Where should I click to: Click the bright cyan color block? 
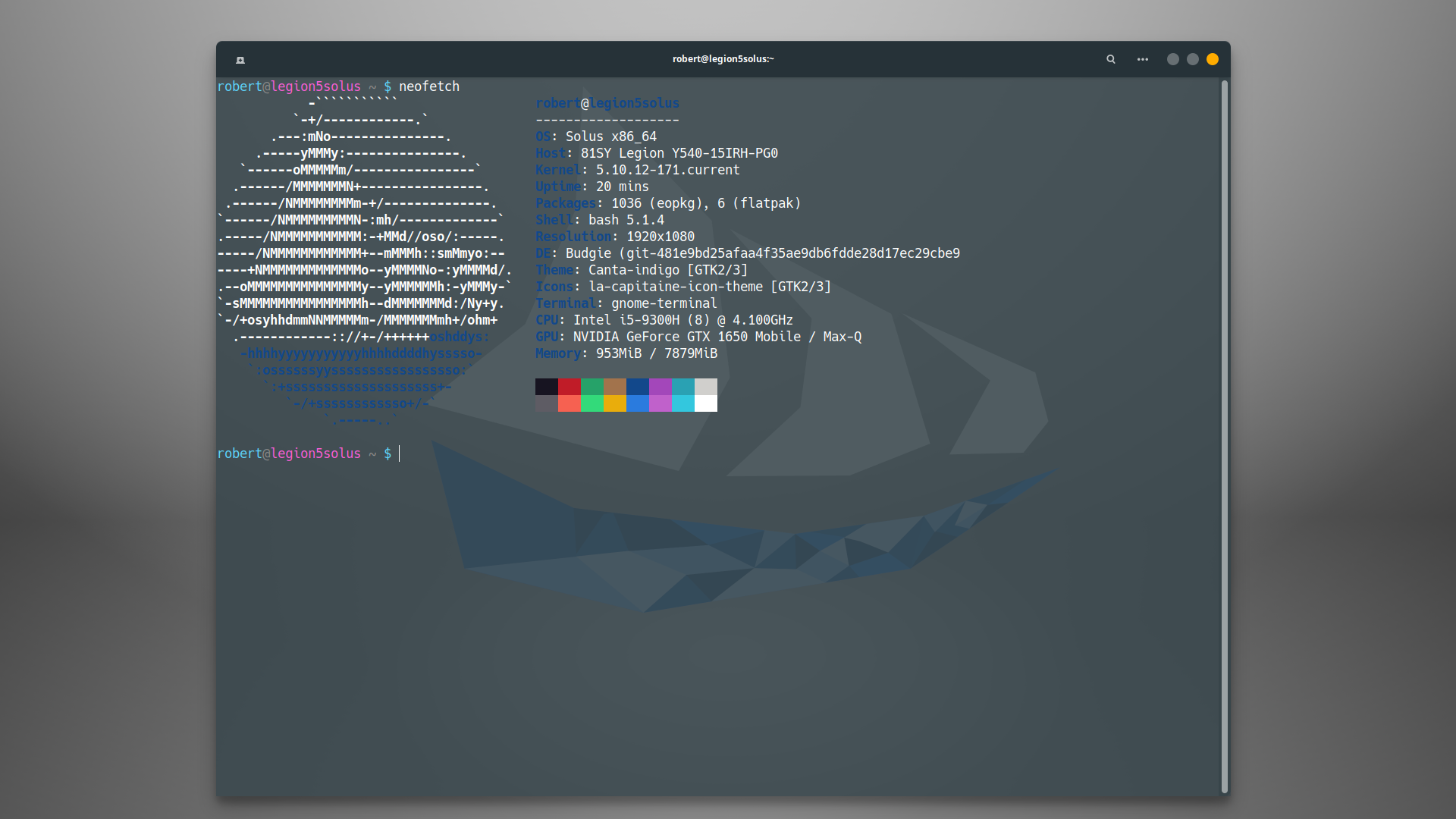coord(683,403)
